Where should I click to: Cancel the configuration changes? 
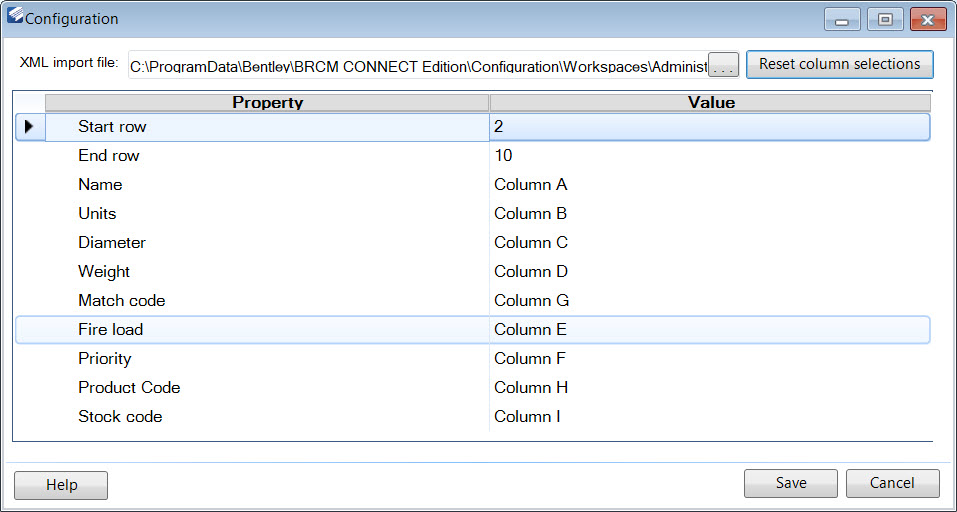pos(892,483)
